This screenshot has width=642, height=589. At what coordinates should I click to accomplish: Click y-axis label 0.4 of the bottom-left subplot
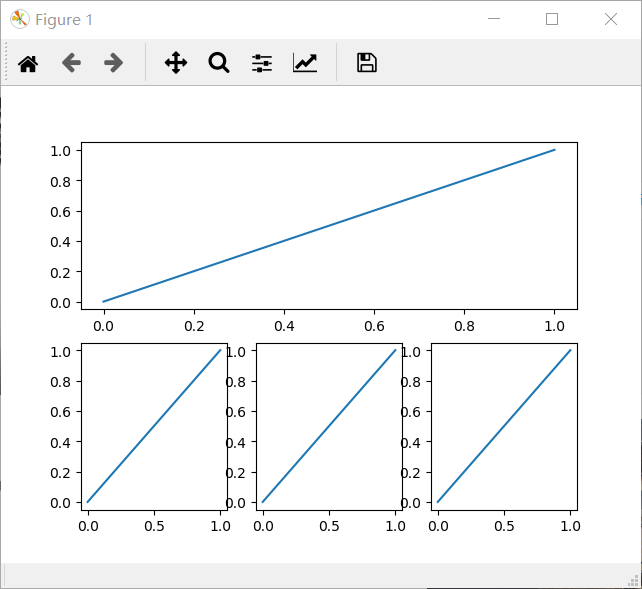point(60,442)
